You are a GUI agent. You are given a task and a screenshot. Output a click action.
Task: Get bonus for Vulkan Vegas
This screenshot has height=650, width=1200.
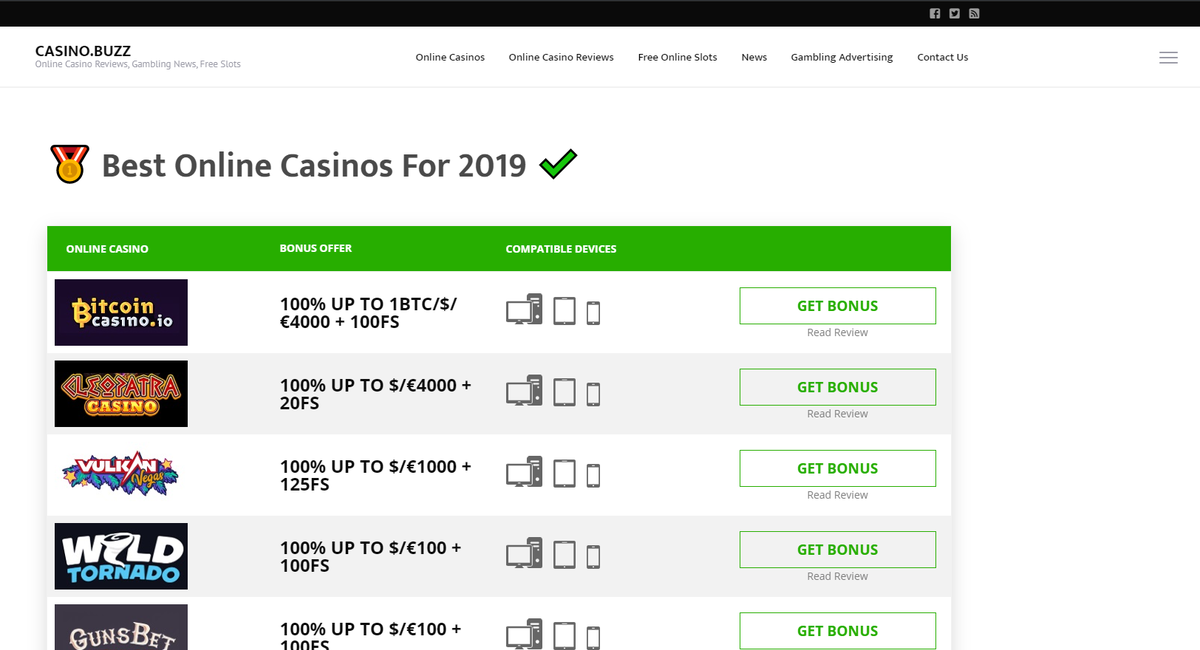click(x=837, y=468)
